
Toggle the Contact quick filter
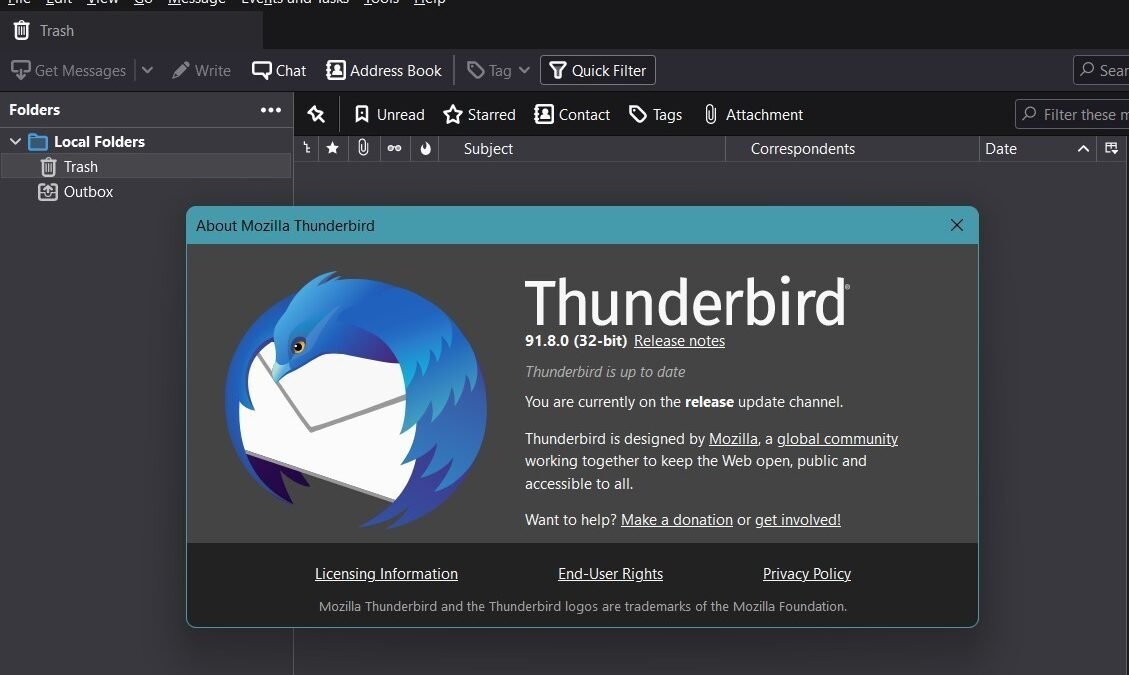click(572, 115)
